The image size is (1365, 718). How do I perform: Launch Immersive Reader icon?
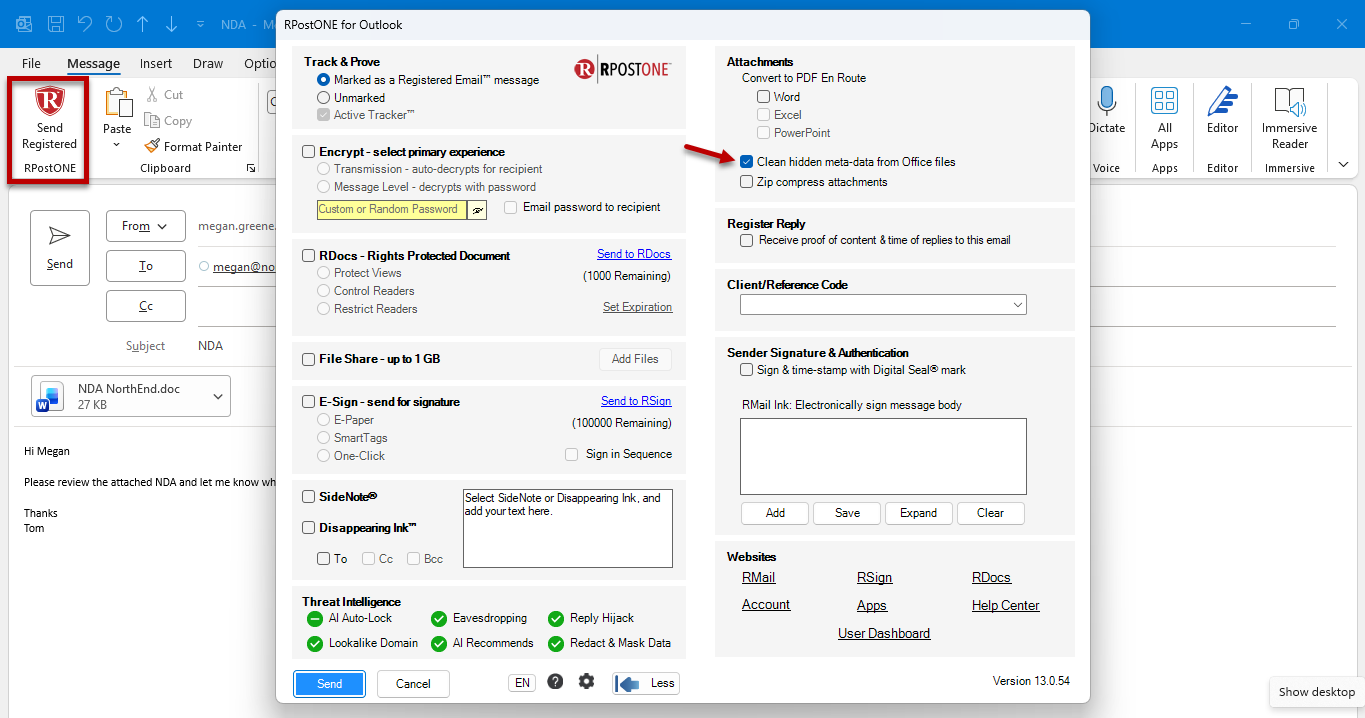coord(1289,101)
